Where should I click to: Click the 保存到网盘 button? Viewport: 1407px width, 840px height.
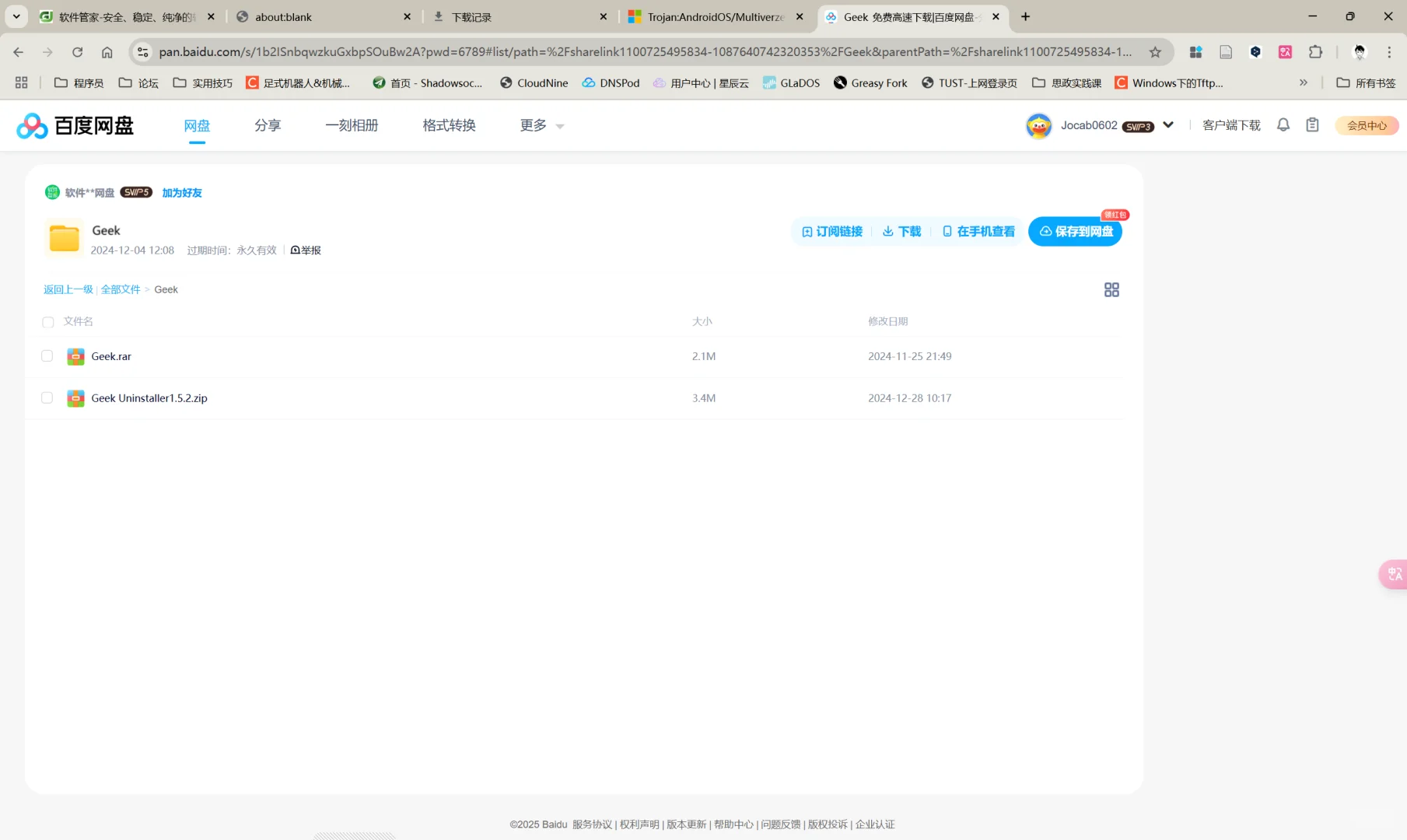click(1075, 231)
